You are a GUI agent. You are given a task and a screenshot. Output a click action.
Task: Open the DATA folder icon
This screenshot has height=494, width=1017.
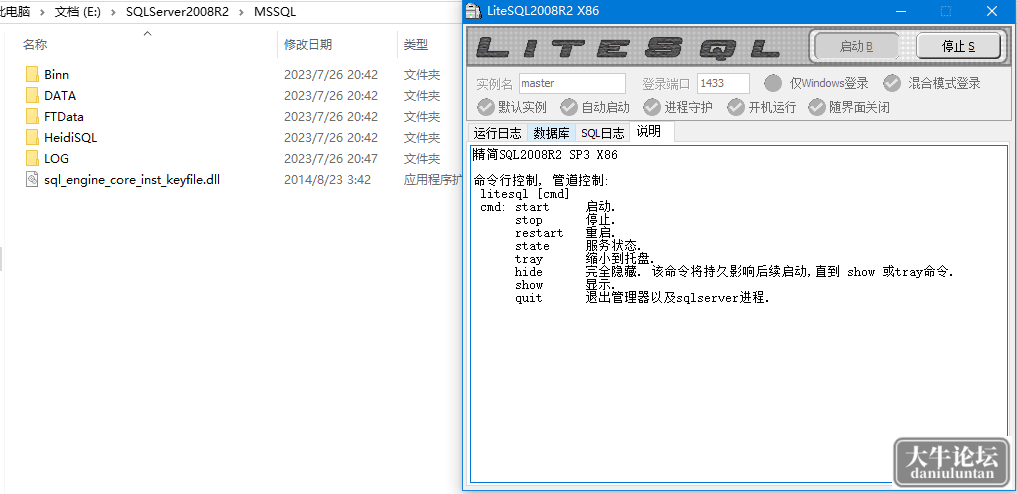click(x=32, y=96)
